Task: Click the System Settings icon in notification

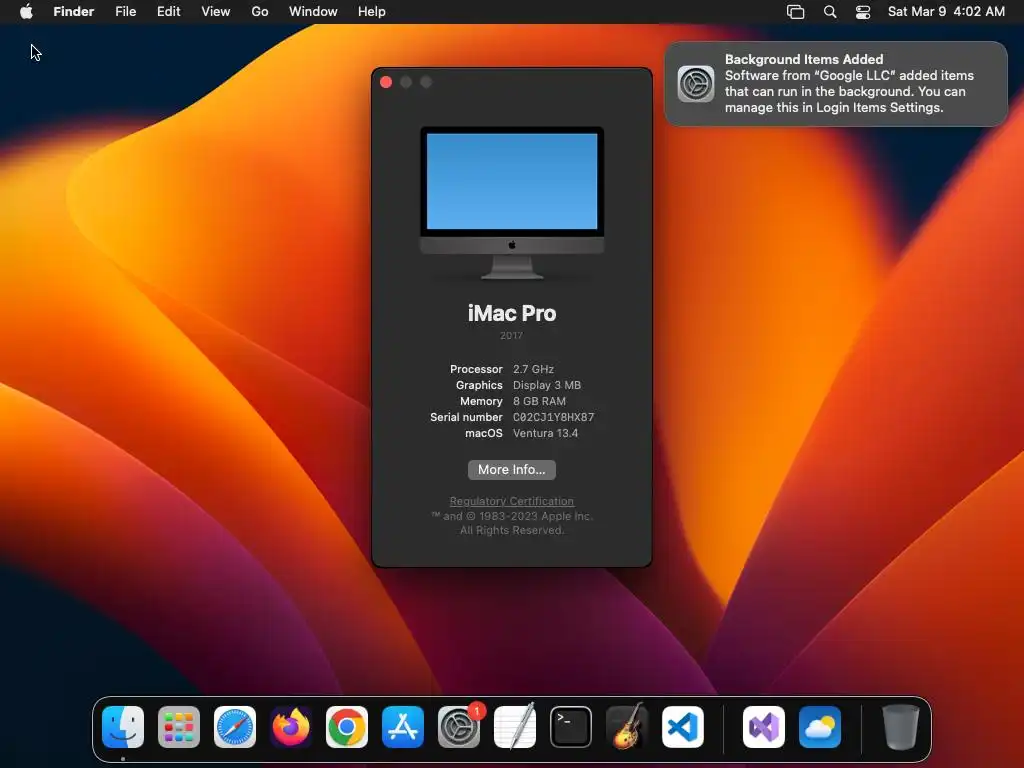Action: (x=696, y=84)
